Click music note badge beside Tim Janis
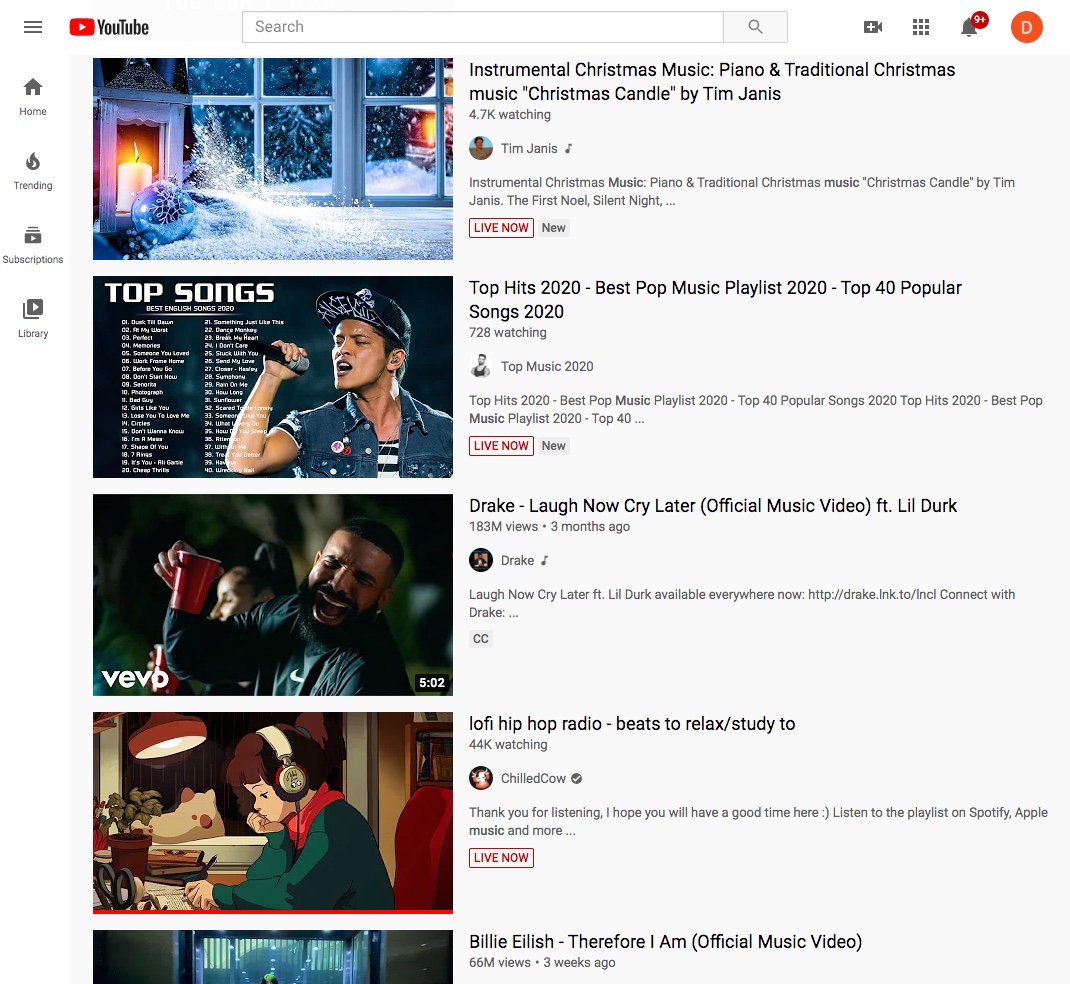The height and width of the screenshot is (984, 1070). (568, 148)
